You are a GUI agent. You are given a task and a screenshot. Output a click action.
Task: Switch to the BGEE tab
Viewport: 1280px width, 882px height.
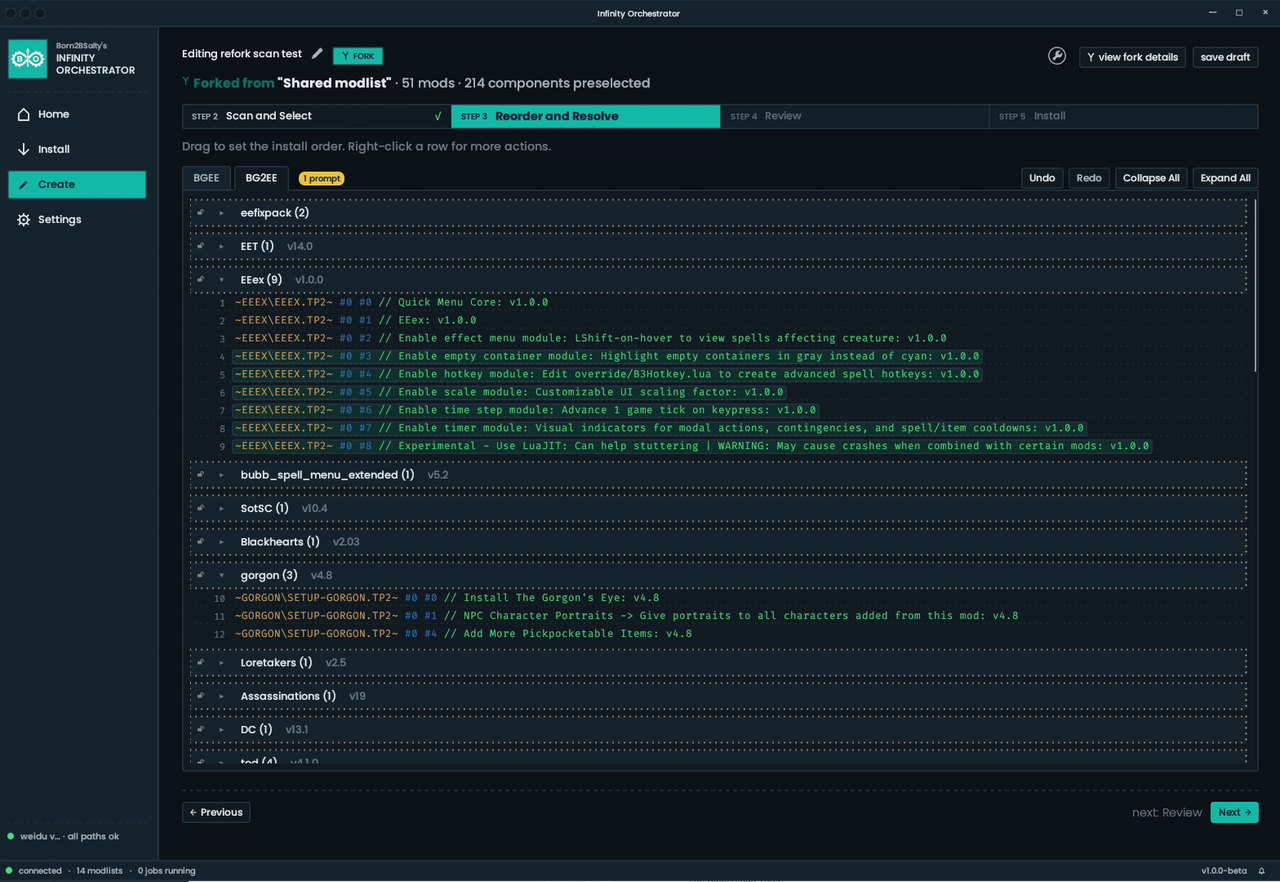[x=206, y=178]
